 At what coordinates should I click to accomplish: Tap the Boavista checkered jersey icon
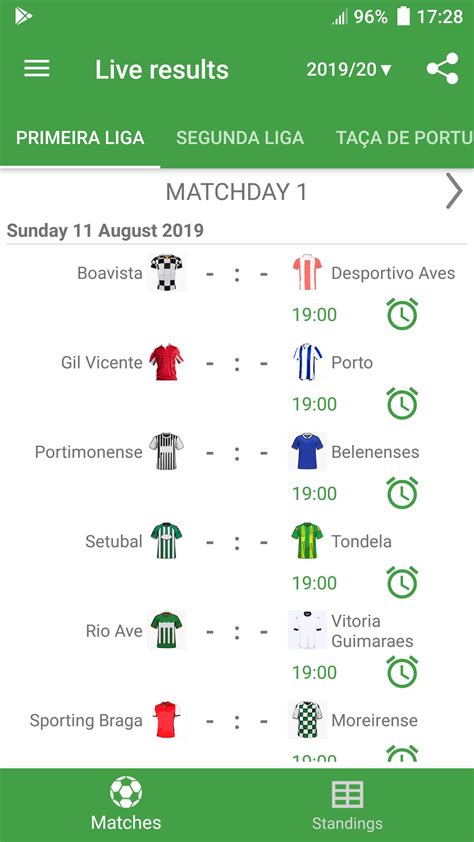tap(166, 272)
